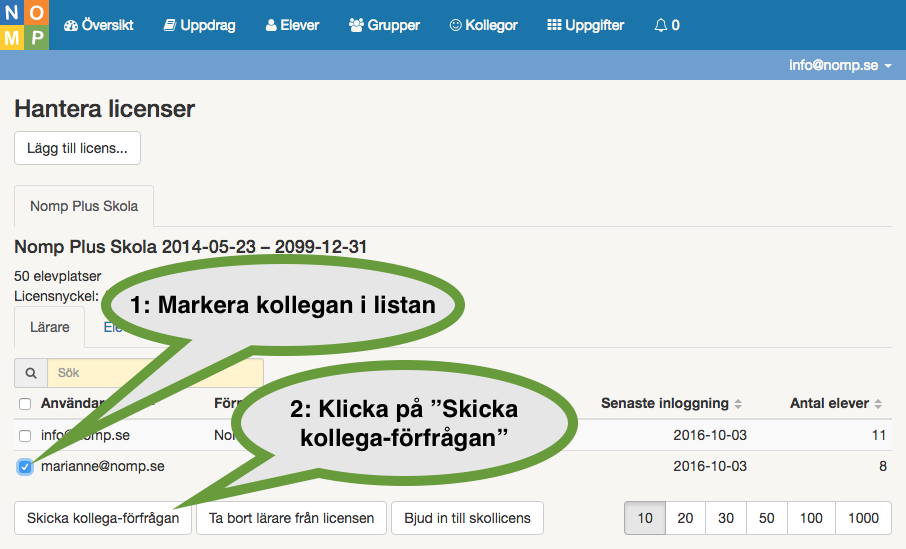Set page size to 100
906x549 pixels.
point(811,518)
